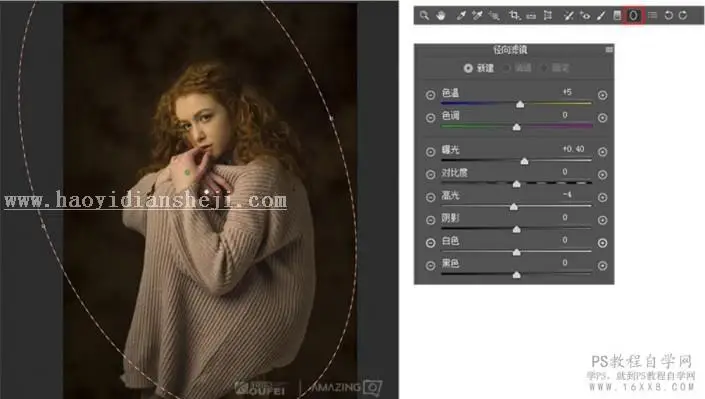
Task: Click the 阴影 shadows slider handle
Action: pyautogui.click(x=517, y=229)
